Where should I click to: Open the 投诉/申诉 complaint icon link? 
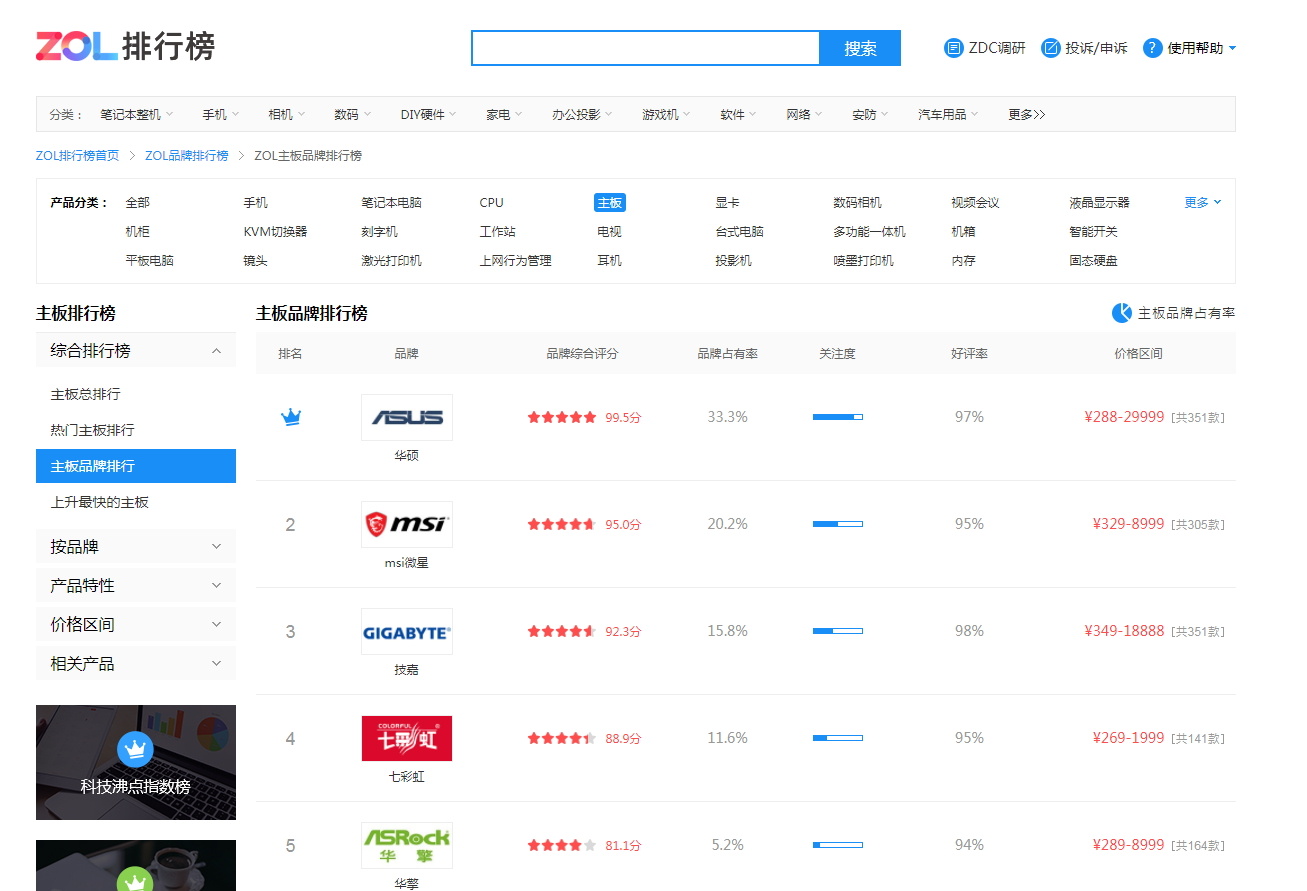tap(1050, 48)
